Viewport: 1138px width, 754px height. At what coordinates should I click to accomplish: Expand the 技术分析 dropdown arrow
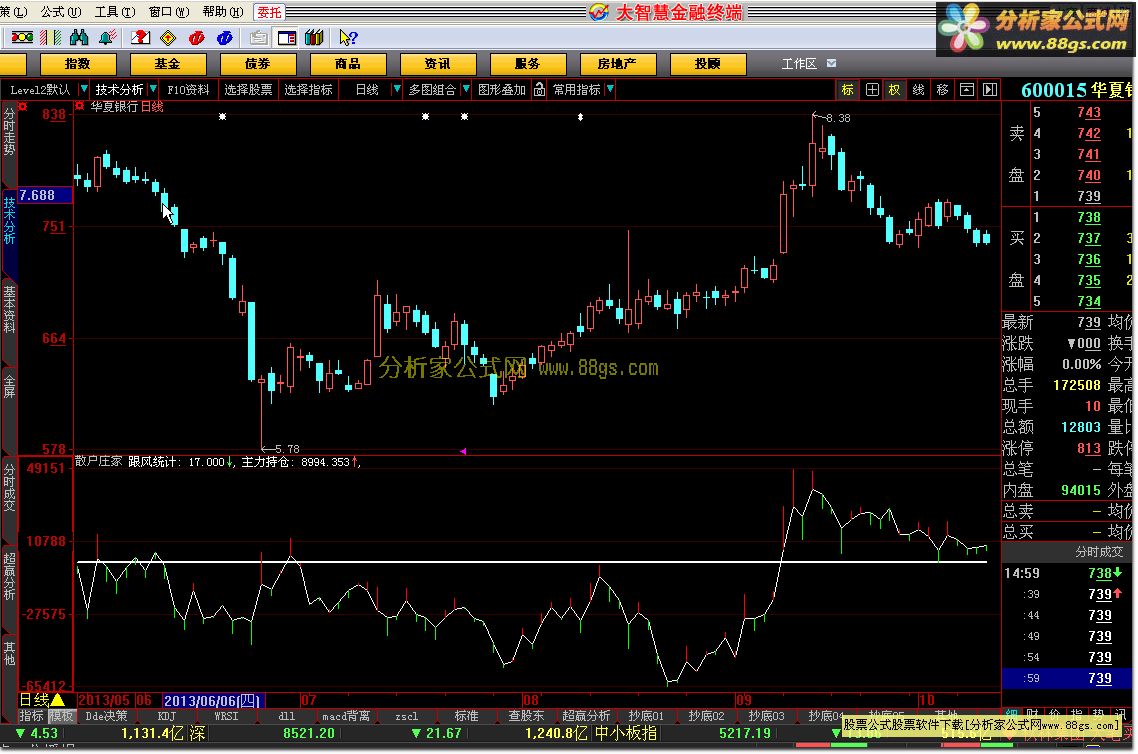coord(152,89)
